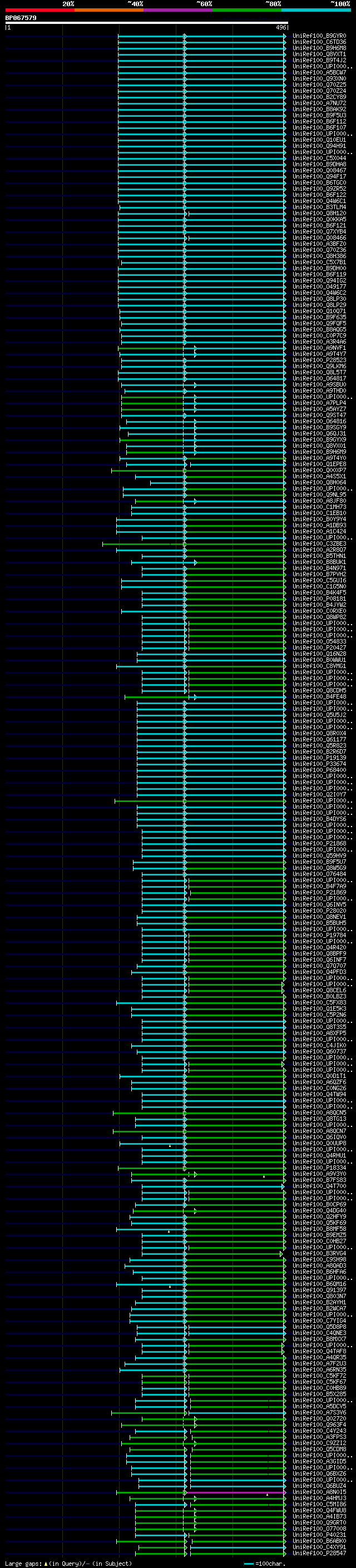Click the green segment of the identity legend

coord(247,10)
